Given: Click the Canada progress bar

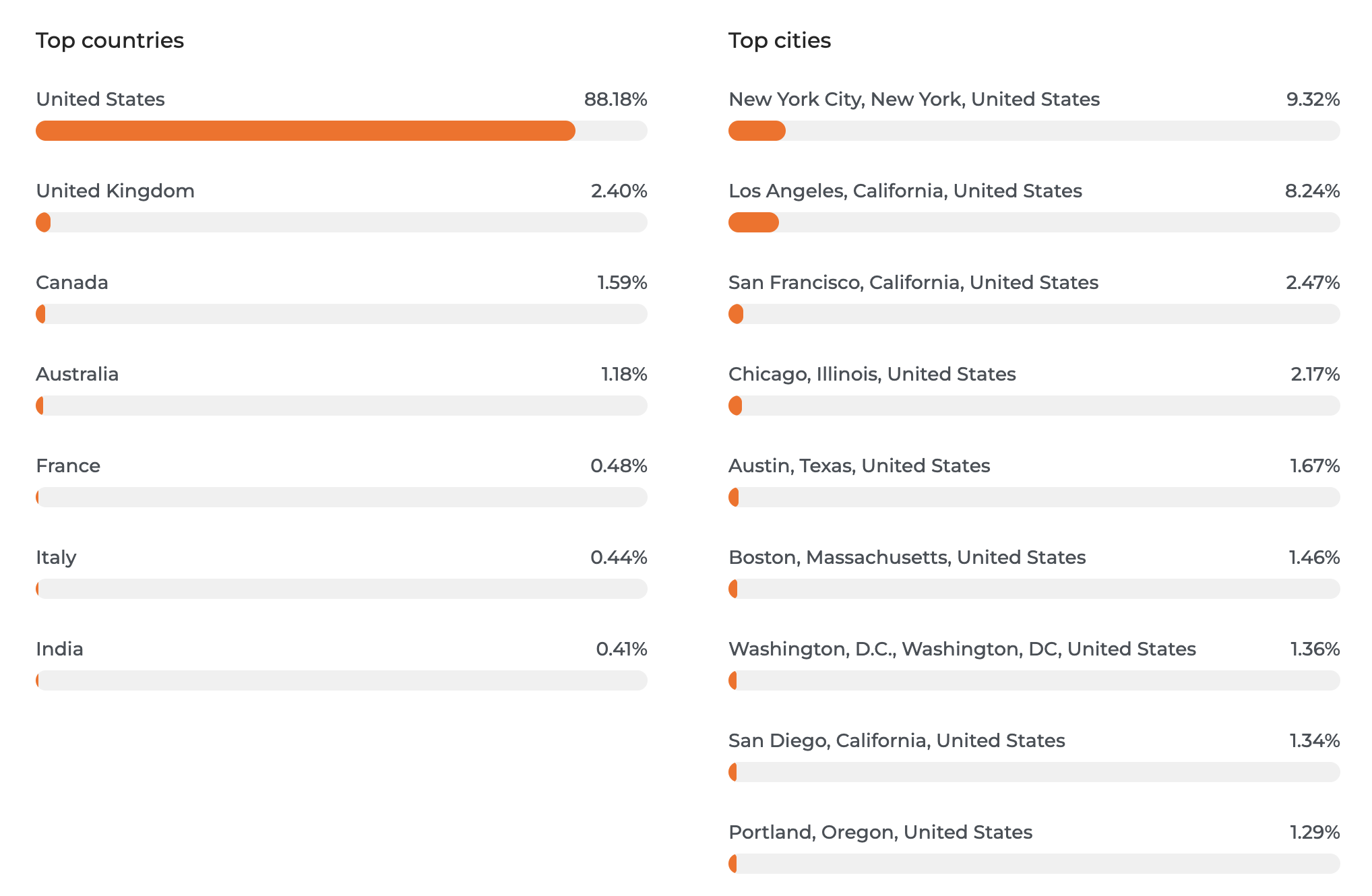Looking at the screenshot, I should coord(341,314).
